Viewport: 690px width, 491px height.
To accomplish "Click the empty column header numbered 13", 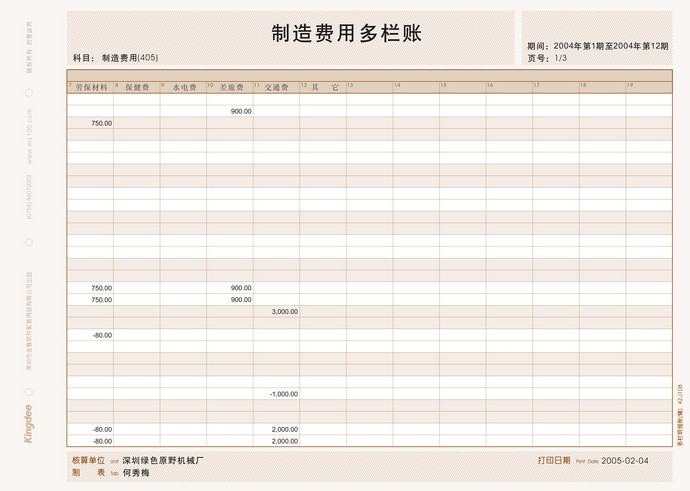I will (370, 87).
